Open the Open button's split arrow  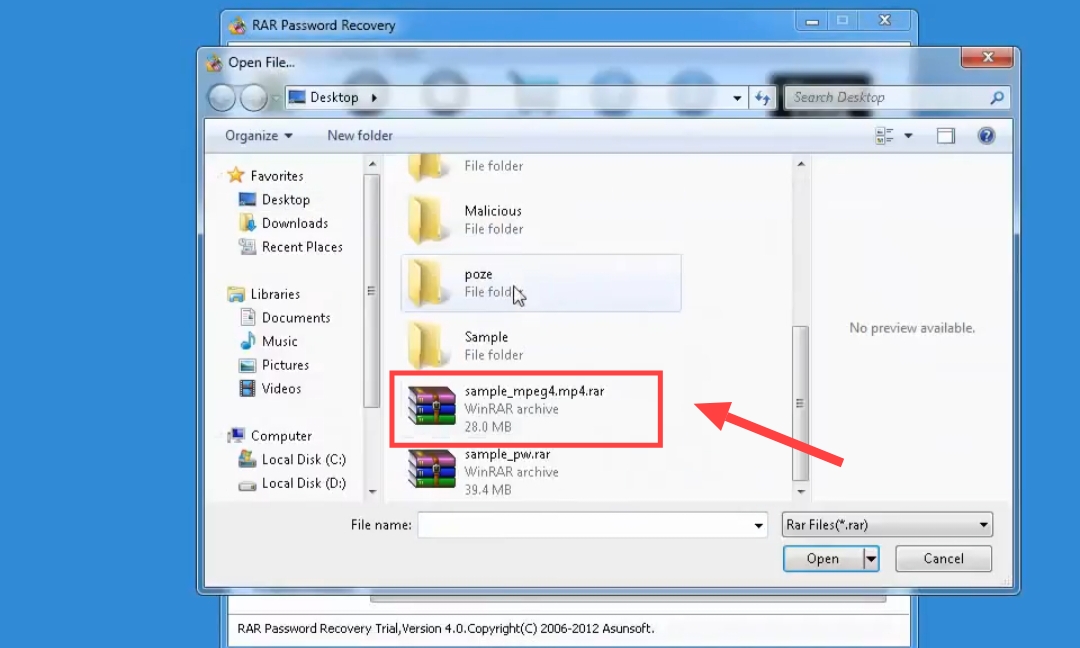click(871, 558)
